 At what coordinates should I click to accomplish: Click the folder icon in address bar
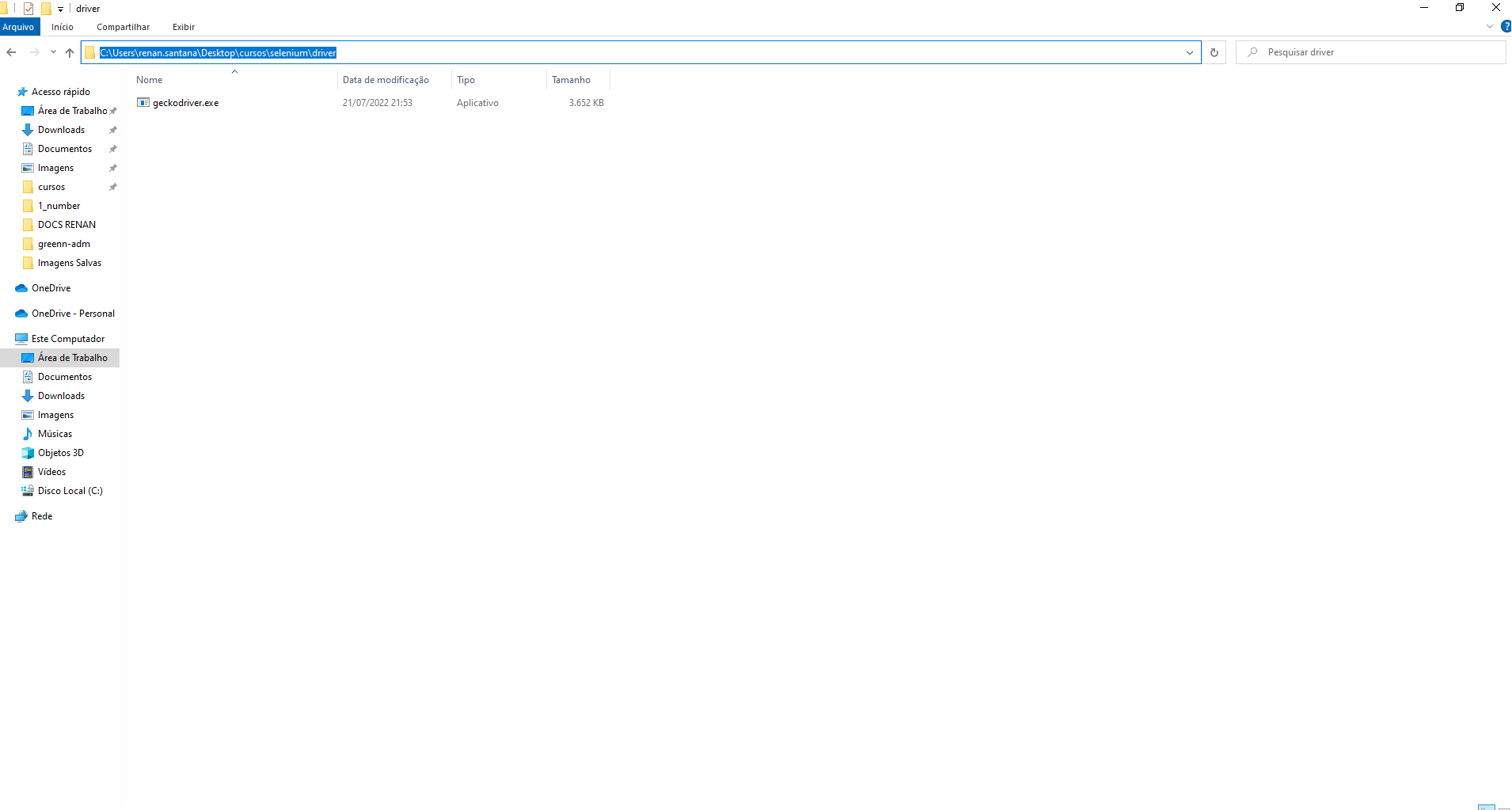point(90,52)
